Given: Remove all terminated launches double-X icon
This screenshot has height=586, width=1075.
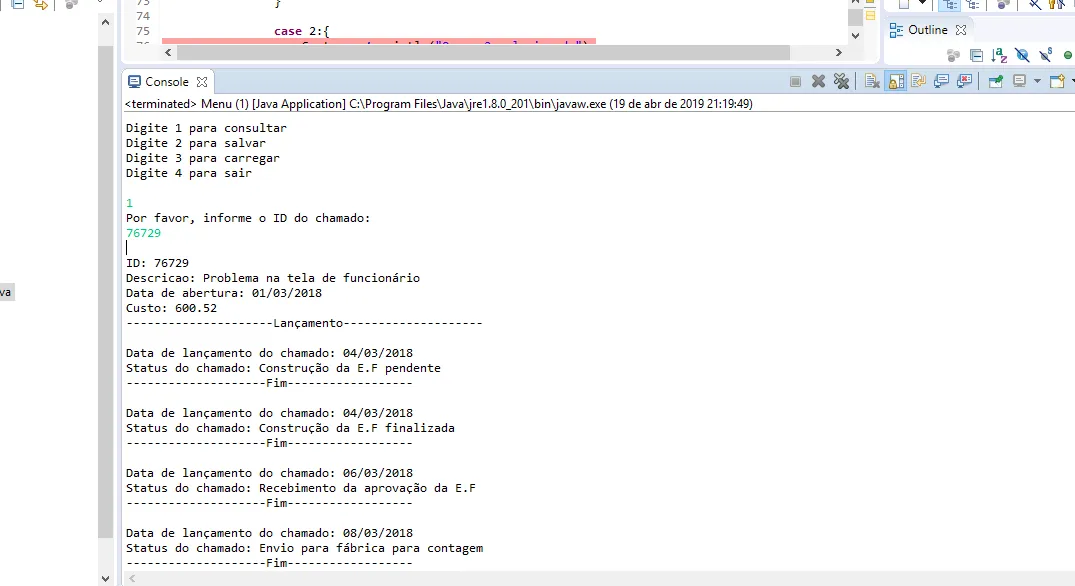Looking at the screenshot, I should (841, 82).
